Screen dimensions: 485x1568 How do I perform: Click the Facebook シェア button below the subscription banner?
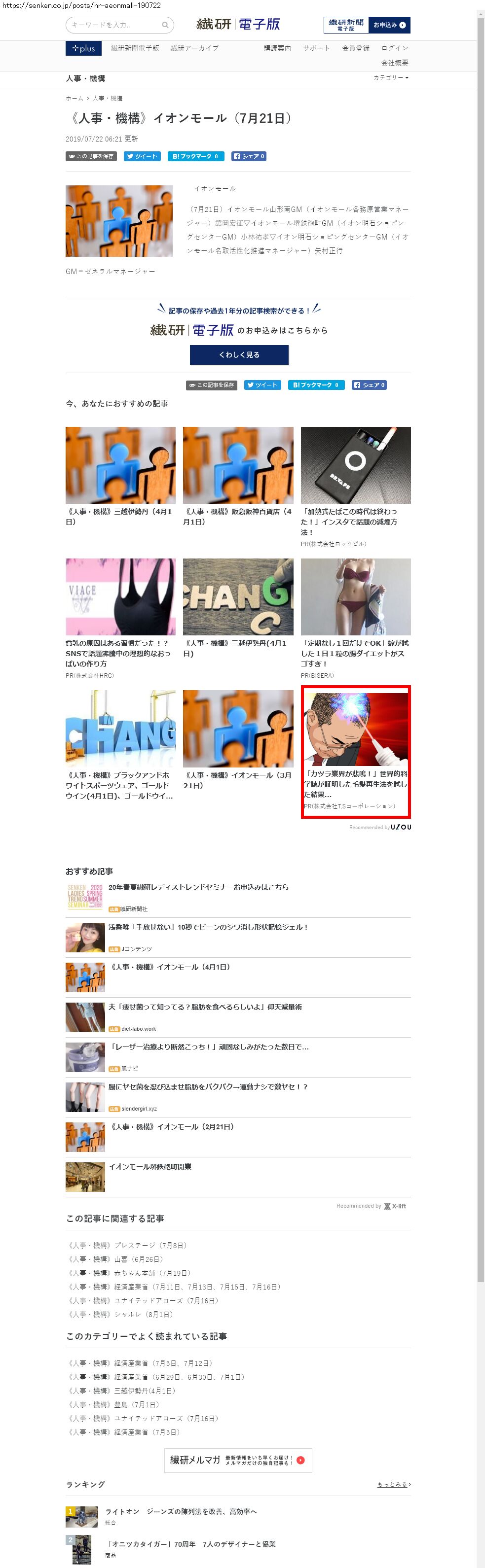tap(369, 385)
